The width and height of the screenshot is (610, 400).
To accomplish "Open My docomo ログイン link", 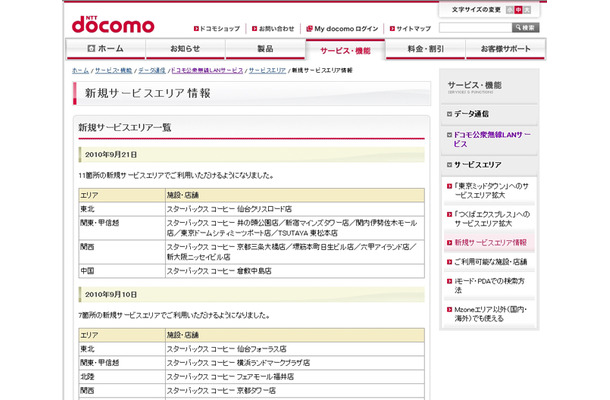I will coord(346,28).
